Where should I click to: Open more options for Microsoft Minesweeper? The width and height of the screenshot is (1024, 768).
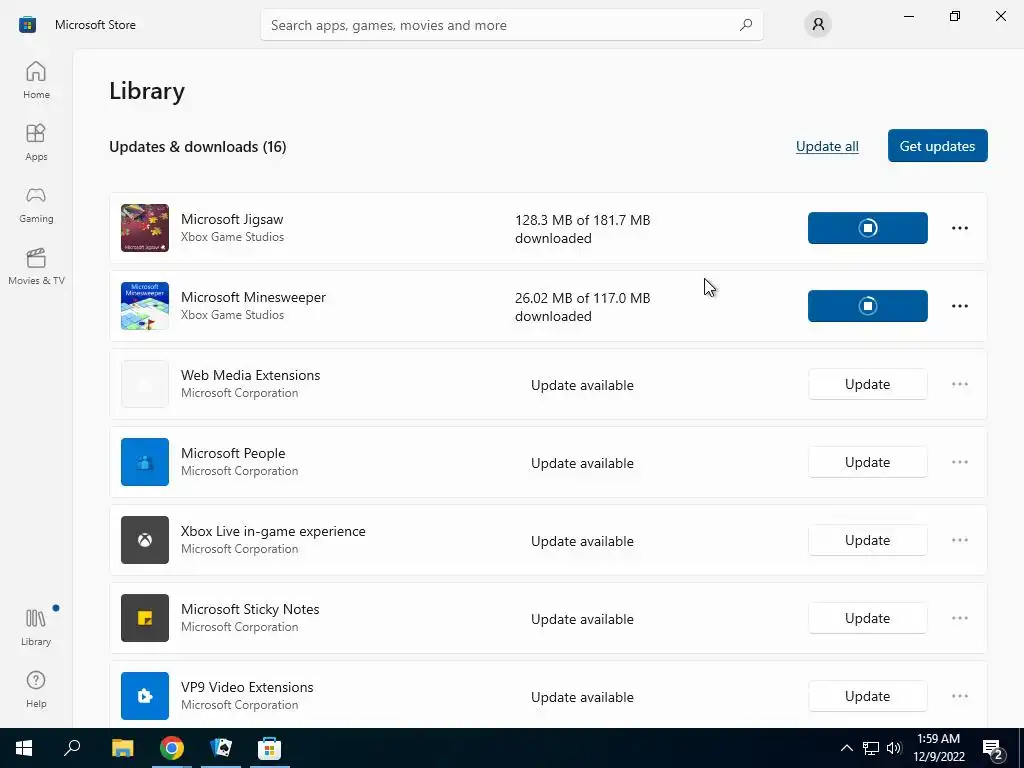click(x=959, y=306)
